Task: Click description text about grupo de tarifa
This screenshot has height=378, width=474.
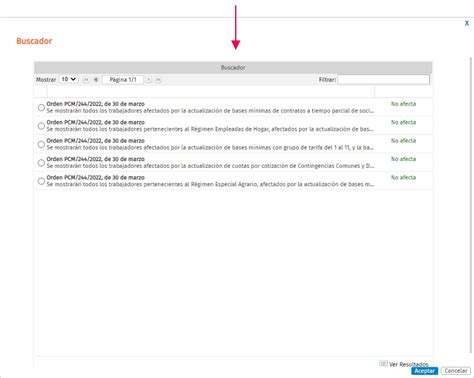Action: point(210,147)
